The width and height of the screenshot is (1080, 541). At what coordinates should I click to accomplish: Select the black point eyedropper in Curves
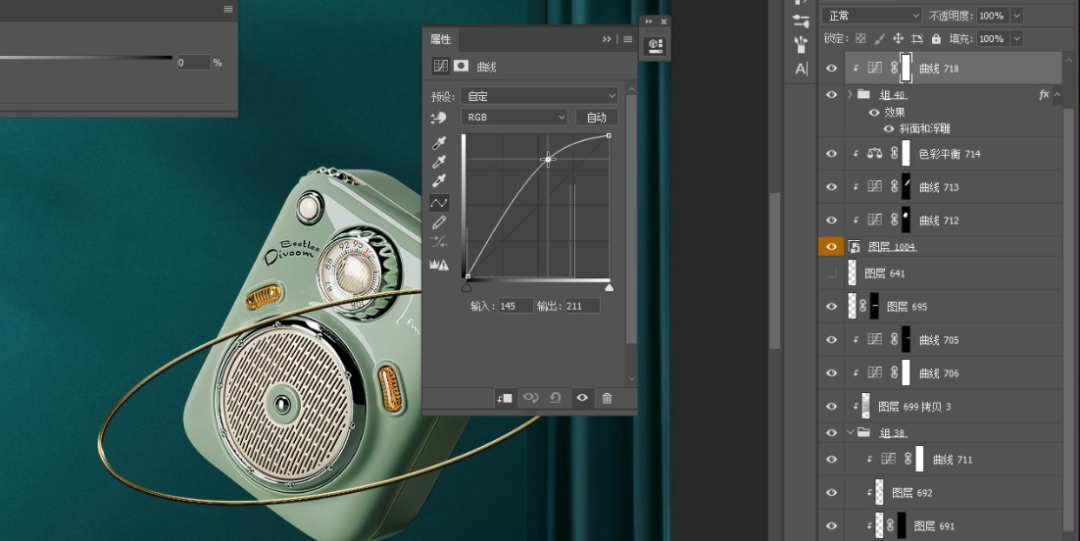[439, 143]
